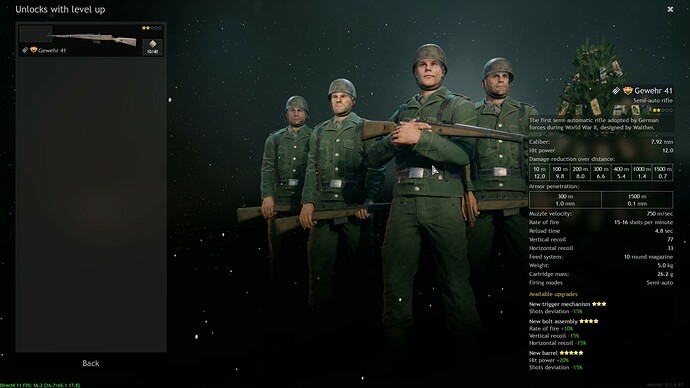
Task: Click the 10 m damage cell
Action: point(540,172)
